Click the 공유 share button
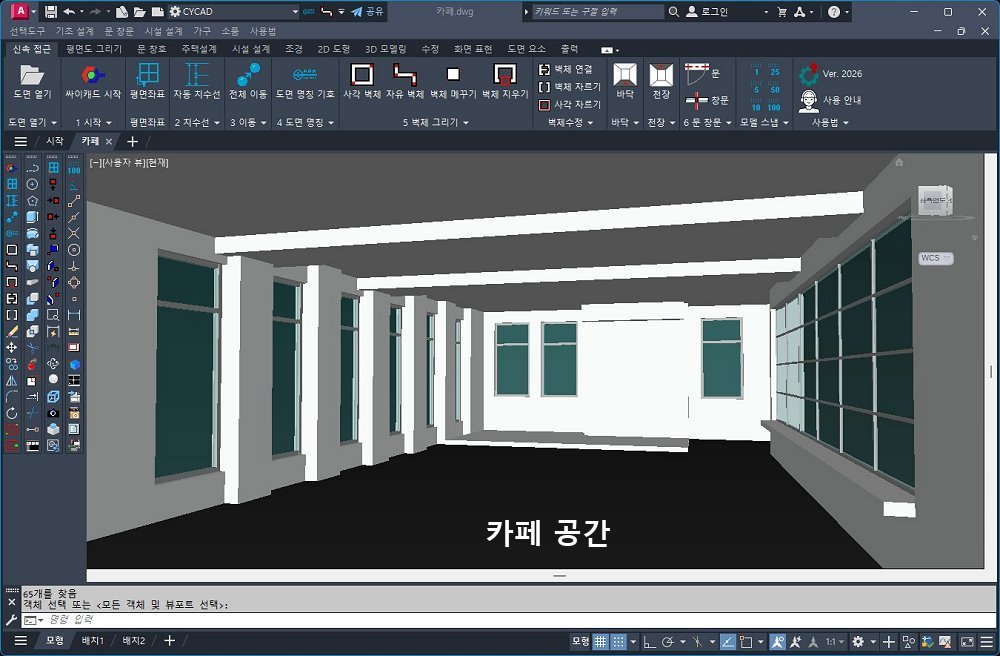 pos(367,12)
